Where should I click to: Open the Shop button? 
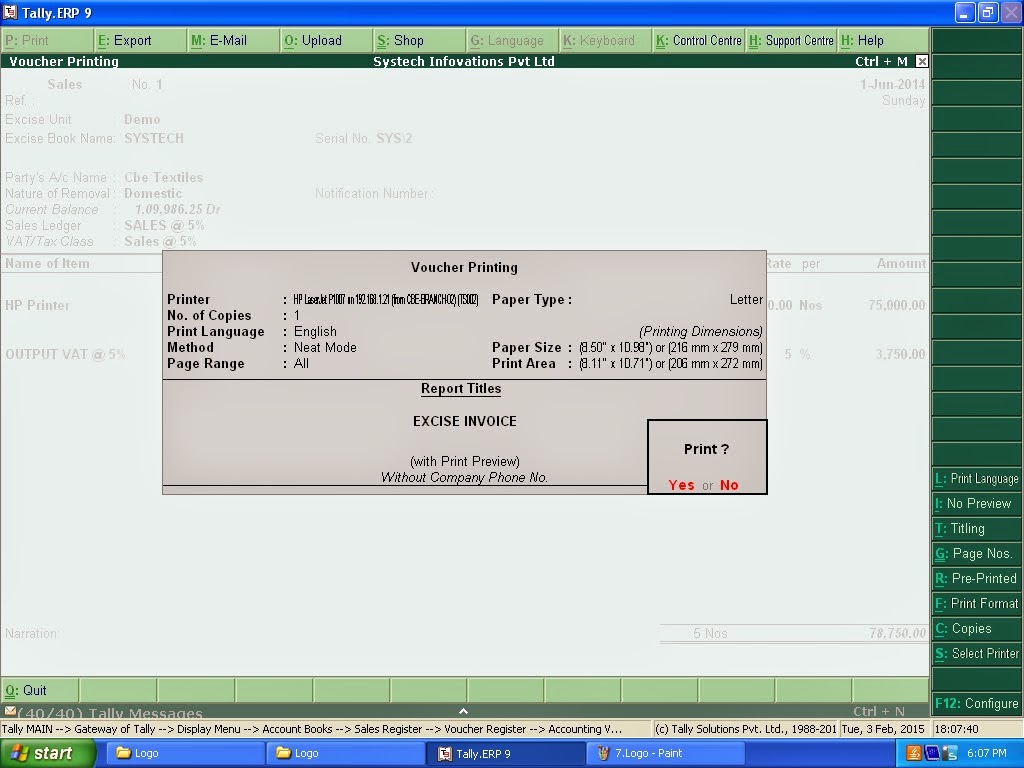pyautogui.click(x=420, y=40)
